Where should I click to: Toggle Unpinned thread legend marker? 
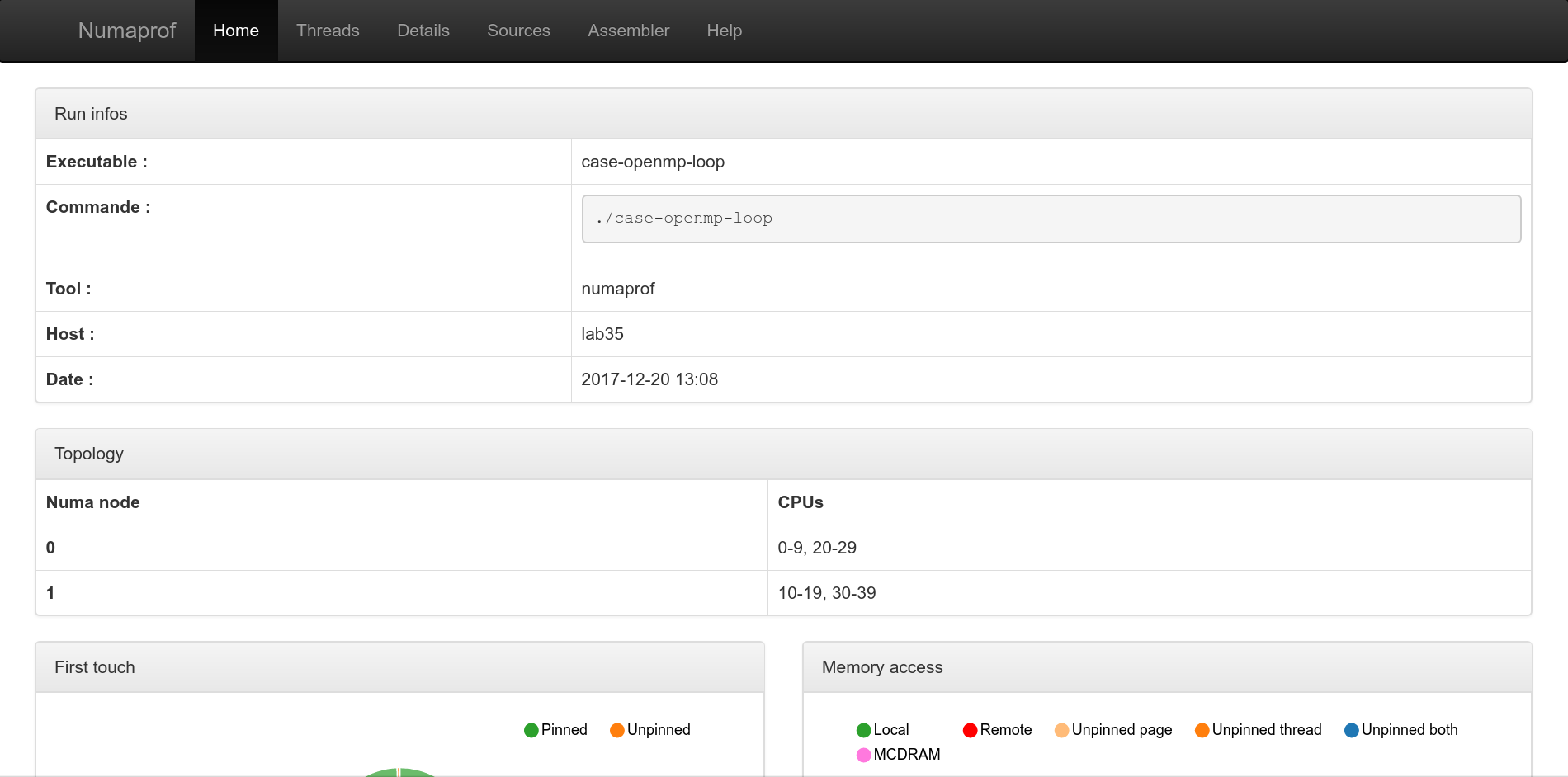coord(1202,730)
